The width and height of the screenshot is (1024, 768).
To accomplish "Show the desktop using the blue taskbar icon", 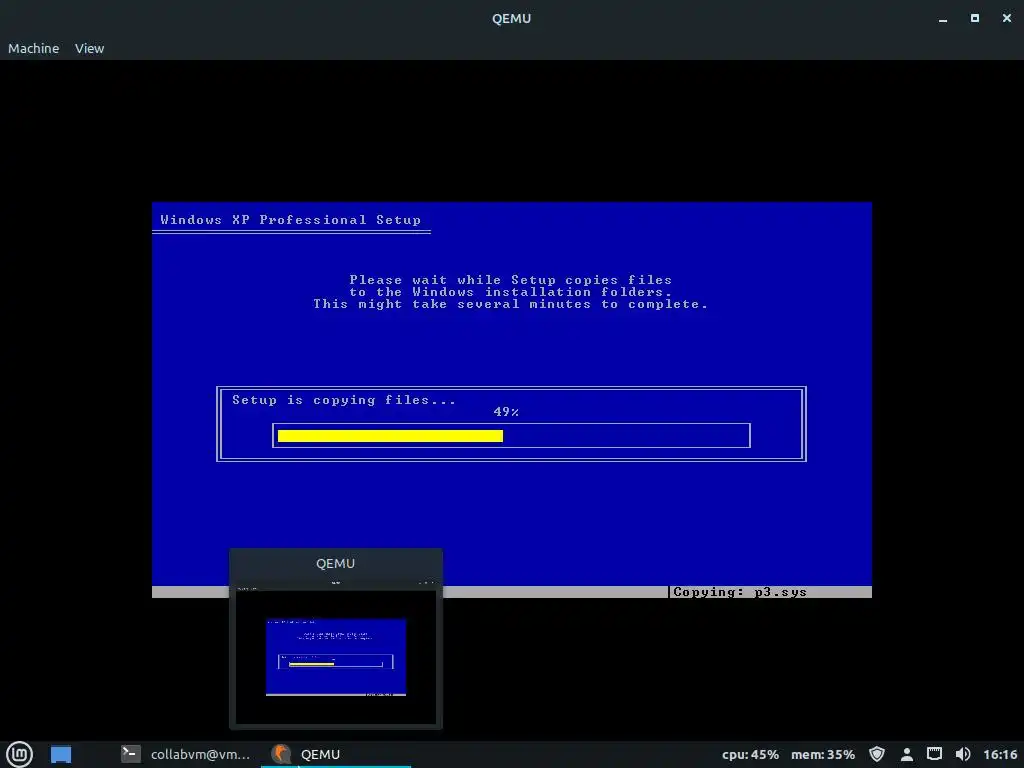I will click(x=61, y=754).
